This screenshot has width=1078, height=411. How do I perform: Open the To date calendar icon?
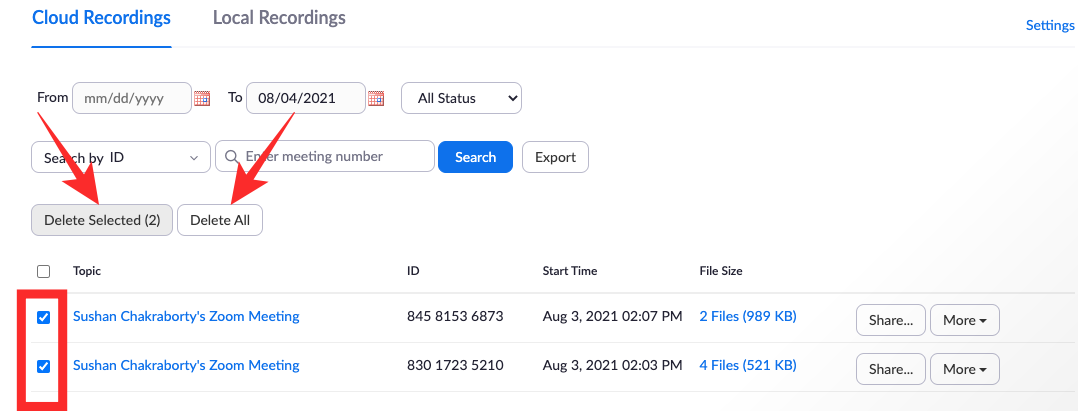(x=376, y=98)
